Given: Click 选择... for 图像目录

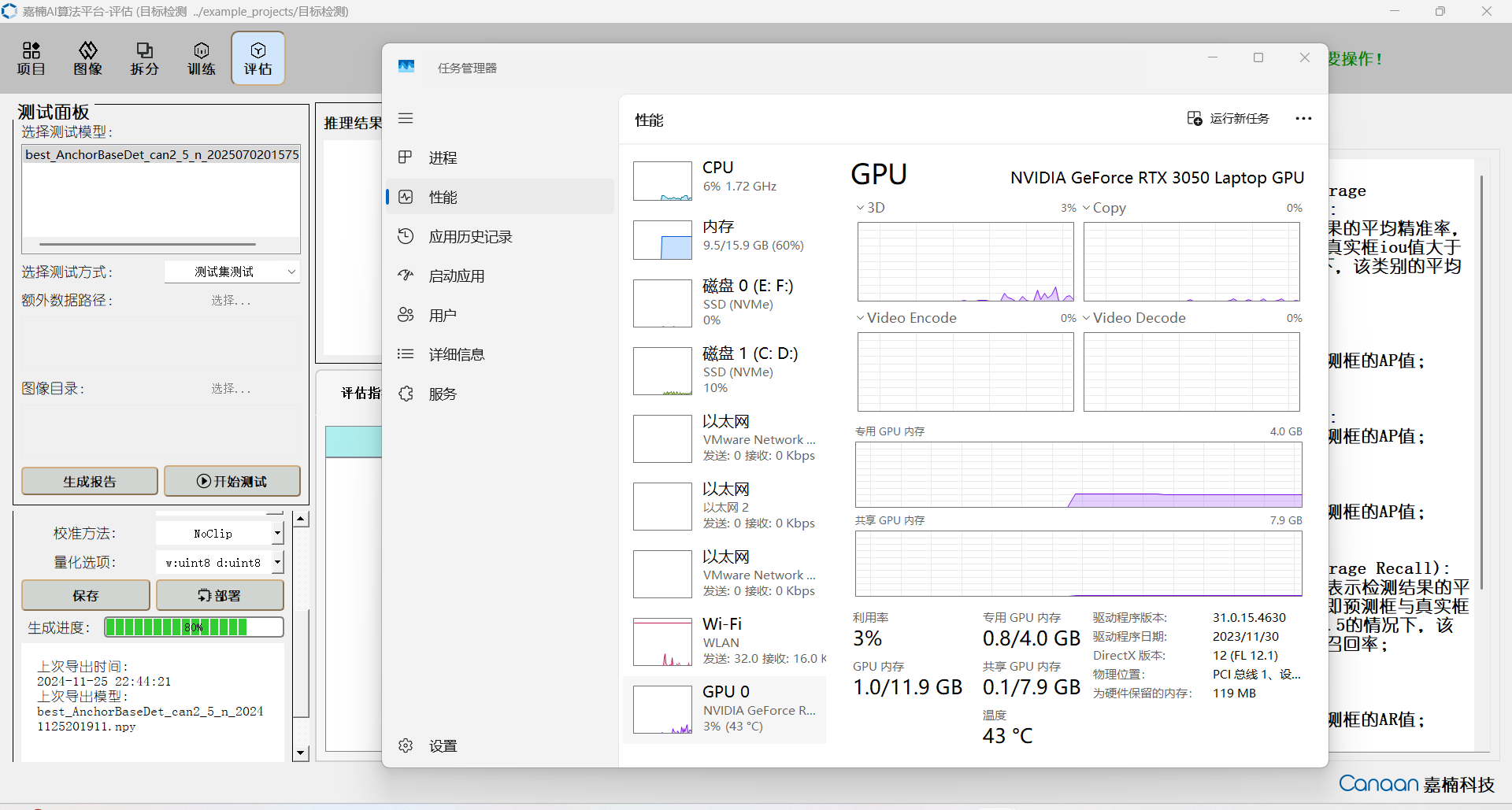Looking at the screenshot, I should coord(231,389).
